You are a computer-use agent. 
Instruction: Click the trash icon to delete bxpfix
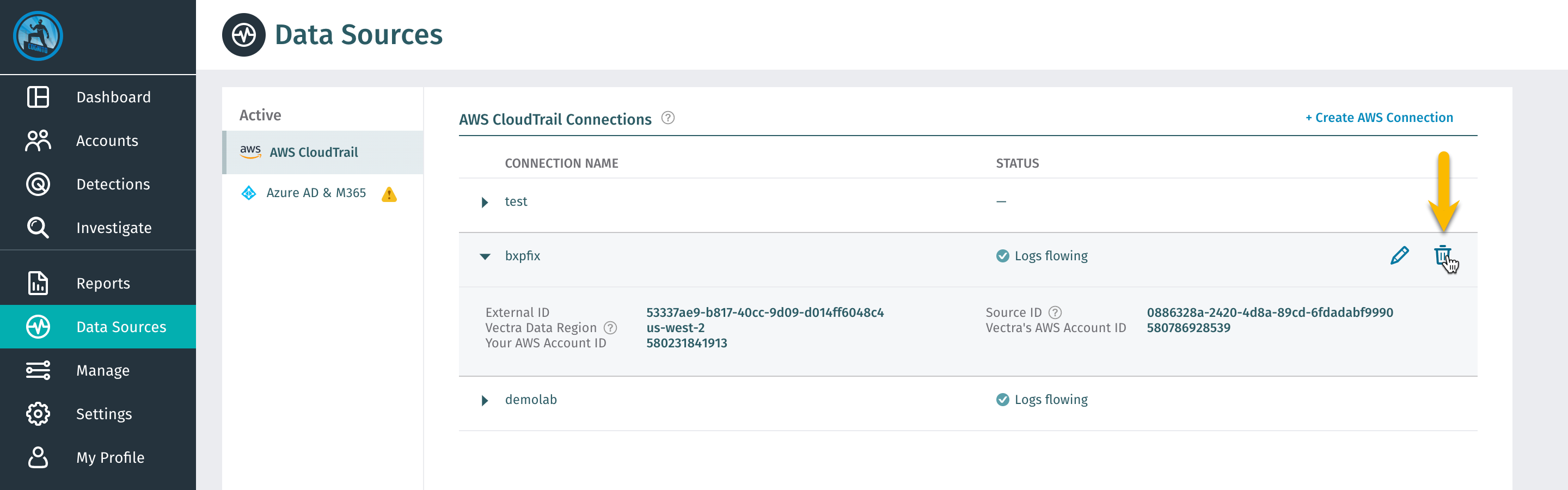click(x=1442, y=255)
